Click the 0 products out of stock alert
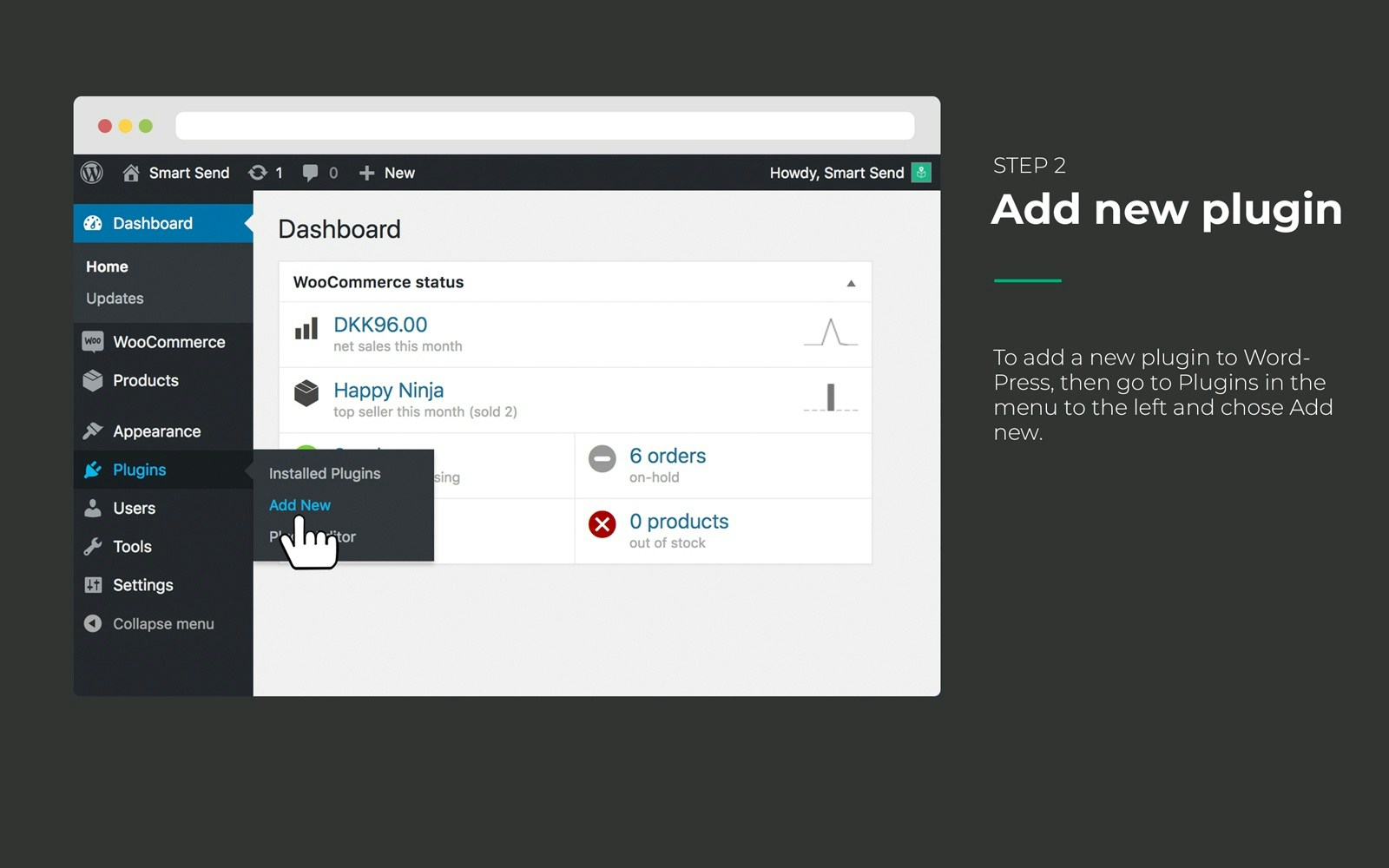The height and width of the screenshot is (868, 1389). coord(678,521)
